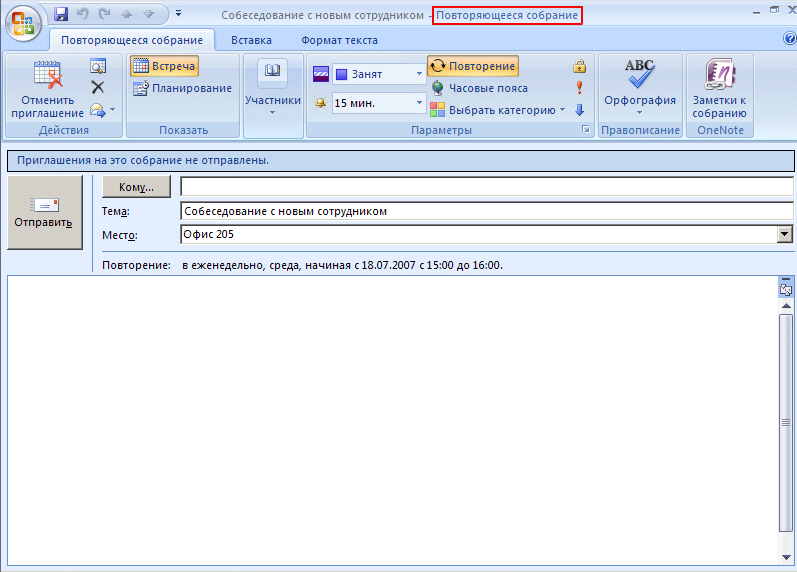Click Cancel invitation (Отменить приглашение)
The height and width of the screenshot is (572, 797).
47,89
